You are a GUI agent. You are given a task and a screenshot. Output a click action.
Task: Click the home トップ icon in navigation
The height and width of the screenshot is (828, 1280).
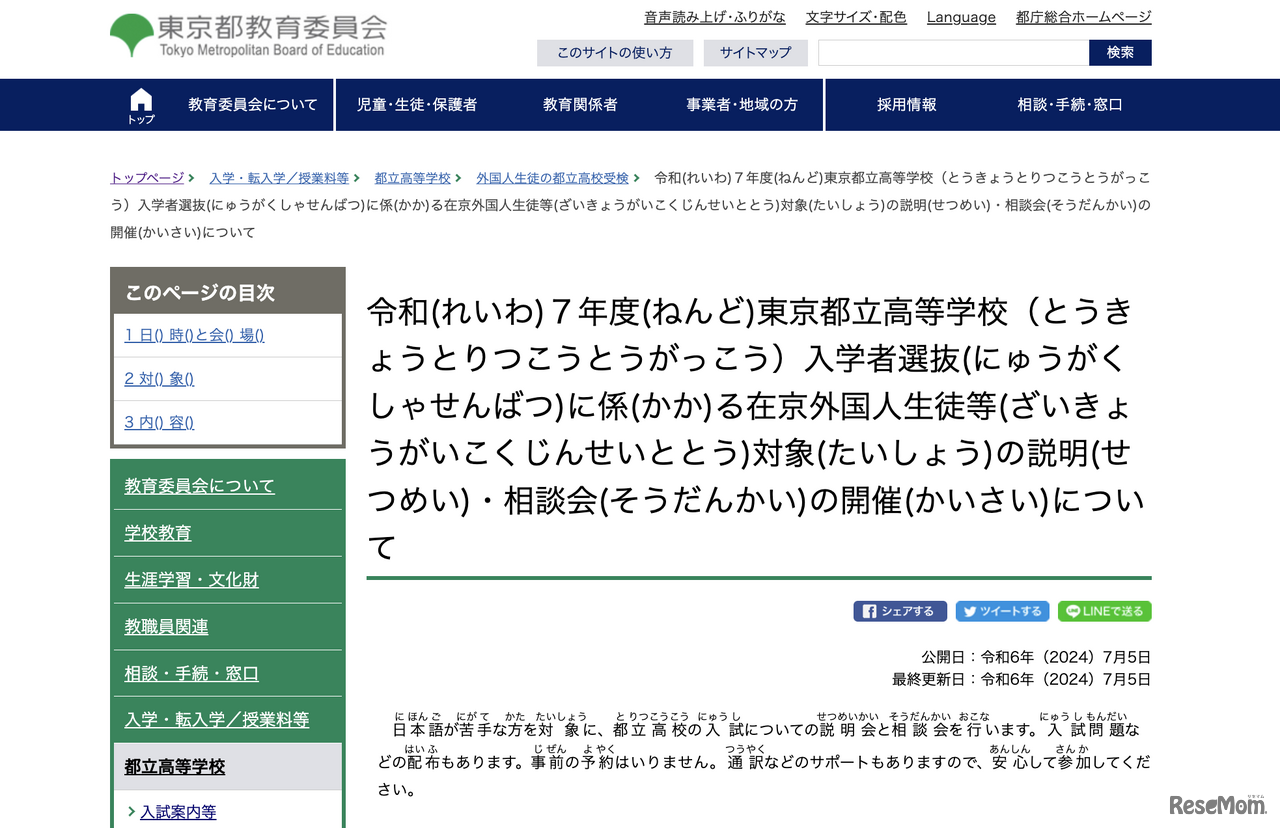(x=140, y=103)
